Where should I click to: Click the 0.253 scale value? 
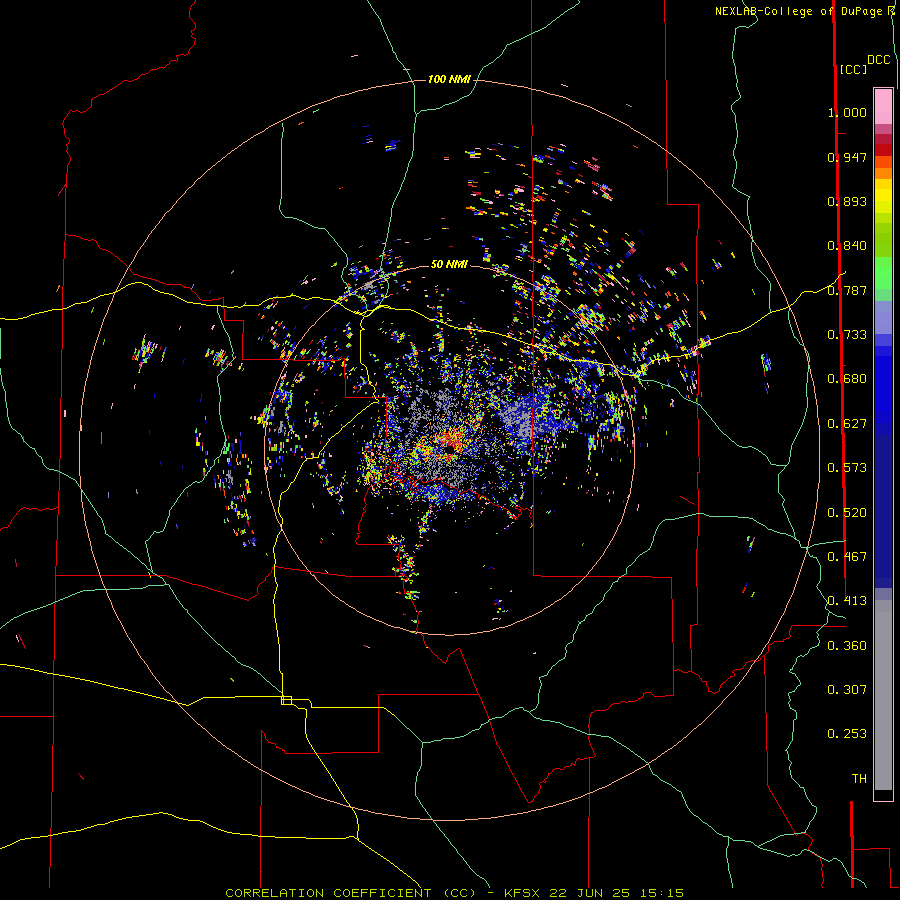[847, 734]
